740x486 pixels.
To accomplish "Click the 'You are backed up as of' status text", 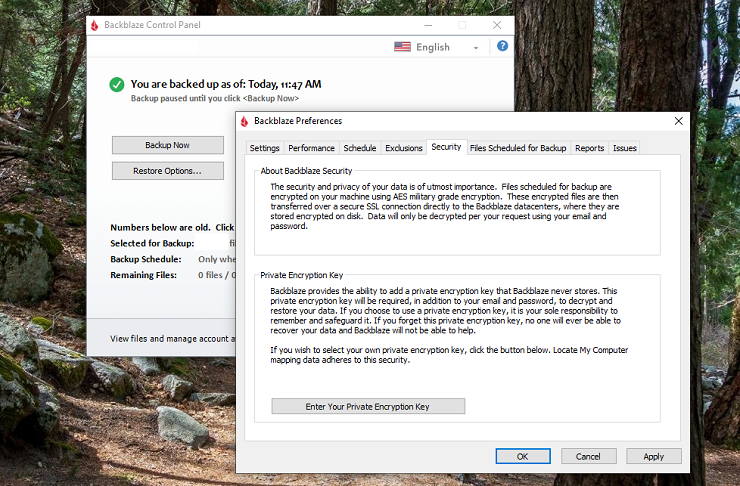I will click(226, 84).
